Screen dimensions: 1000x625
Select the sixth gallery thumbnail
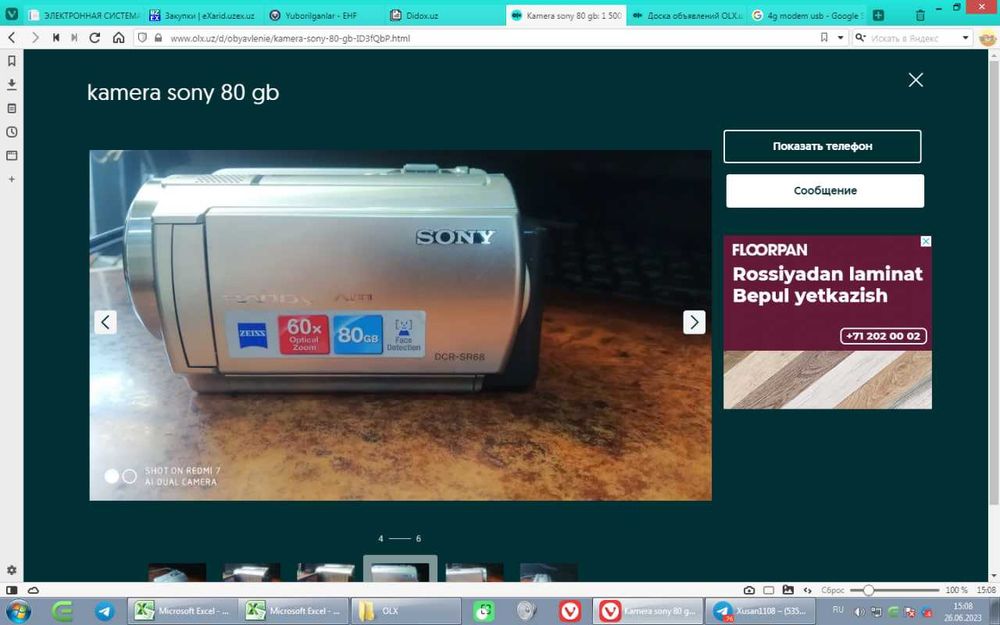coord(548,571)
